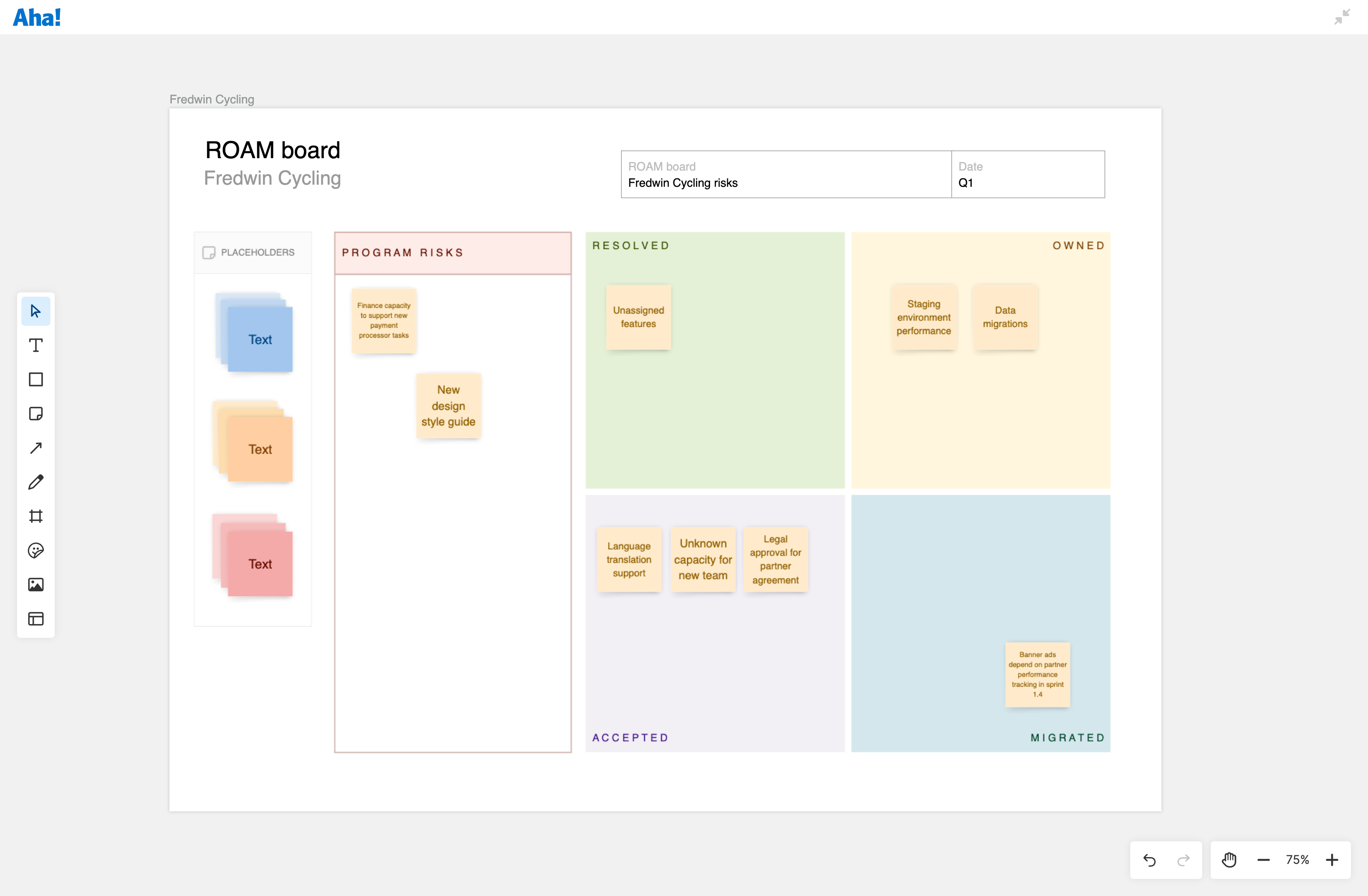Select the Sticky note tool

[x=35, y=413]
